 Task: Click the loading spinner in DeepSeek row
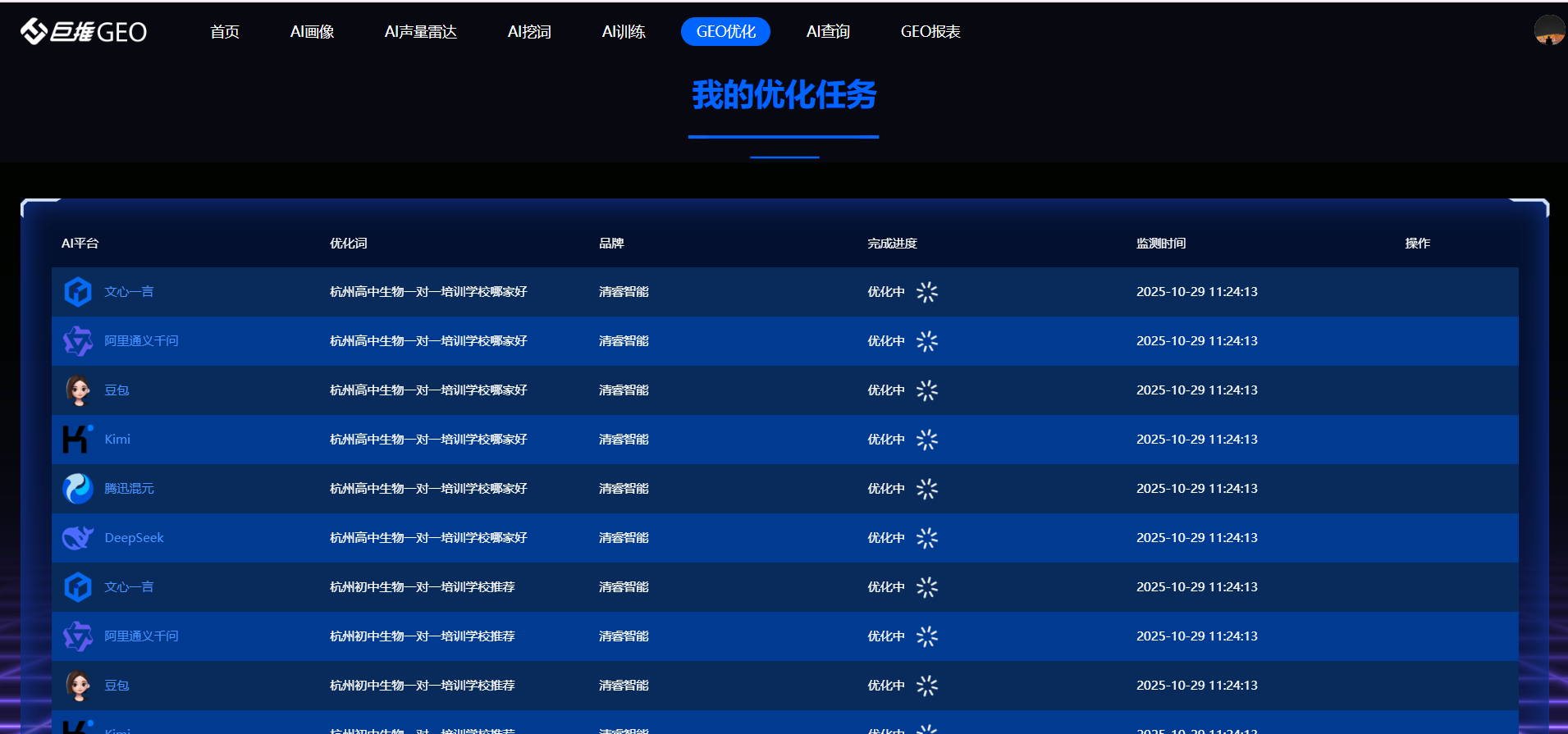coord(926,538)
